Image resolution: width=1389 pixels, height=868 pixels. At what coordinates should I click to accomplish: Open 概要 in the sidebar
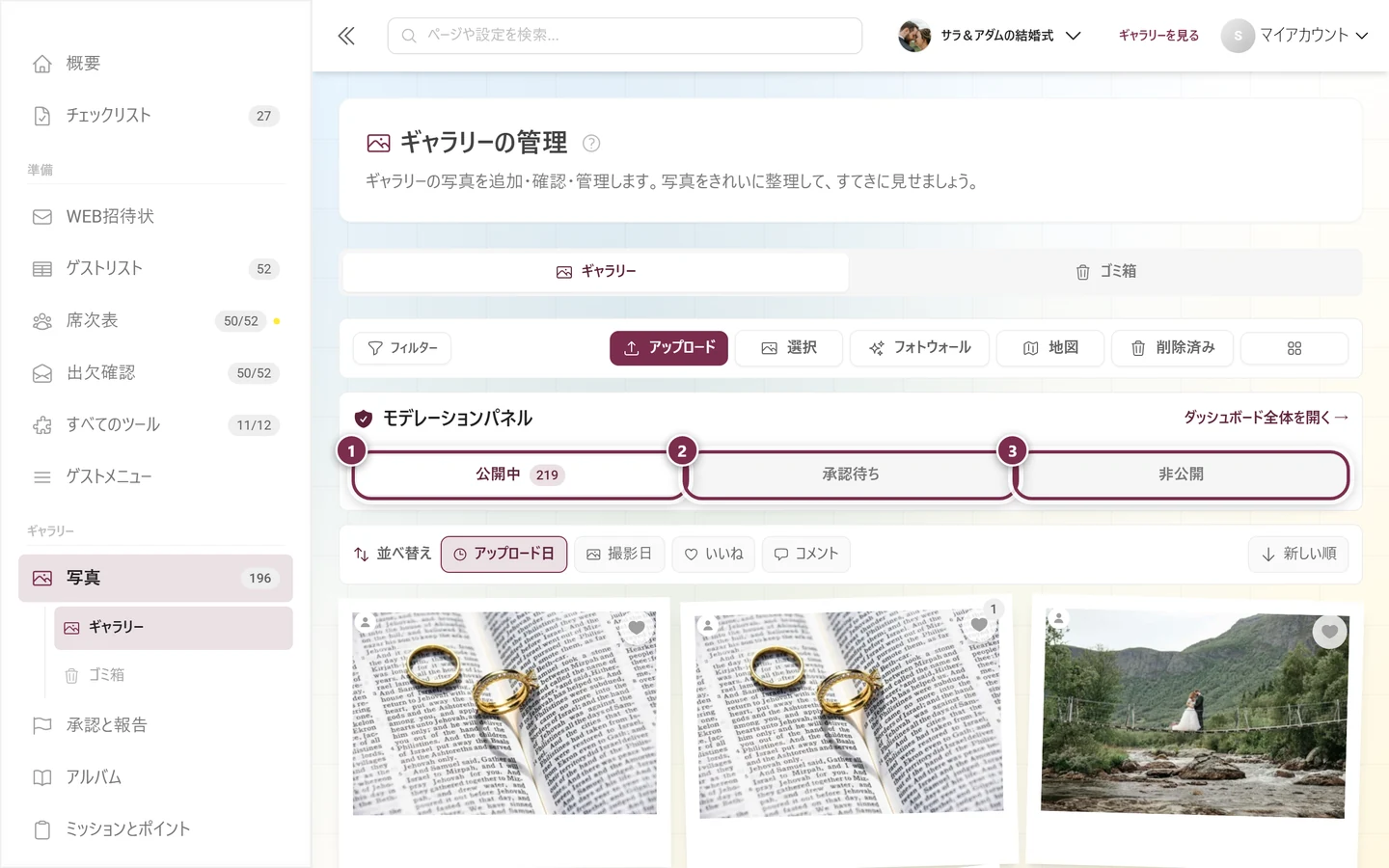pyautogui.click(x=155, y=64)
